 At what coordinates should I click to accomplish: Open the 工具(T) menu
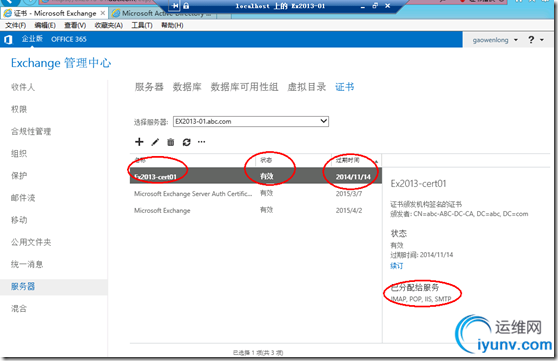pyautogui.click(x=142, y=25)
